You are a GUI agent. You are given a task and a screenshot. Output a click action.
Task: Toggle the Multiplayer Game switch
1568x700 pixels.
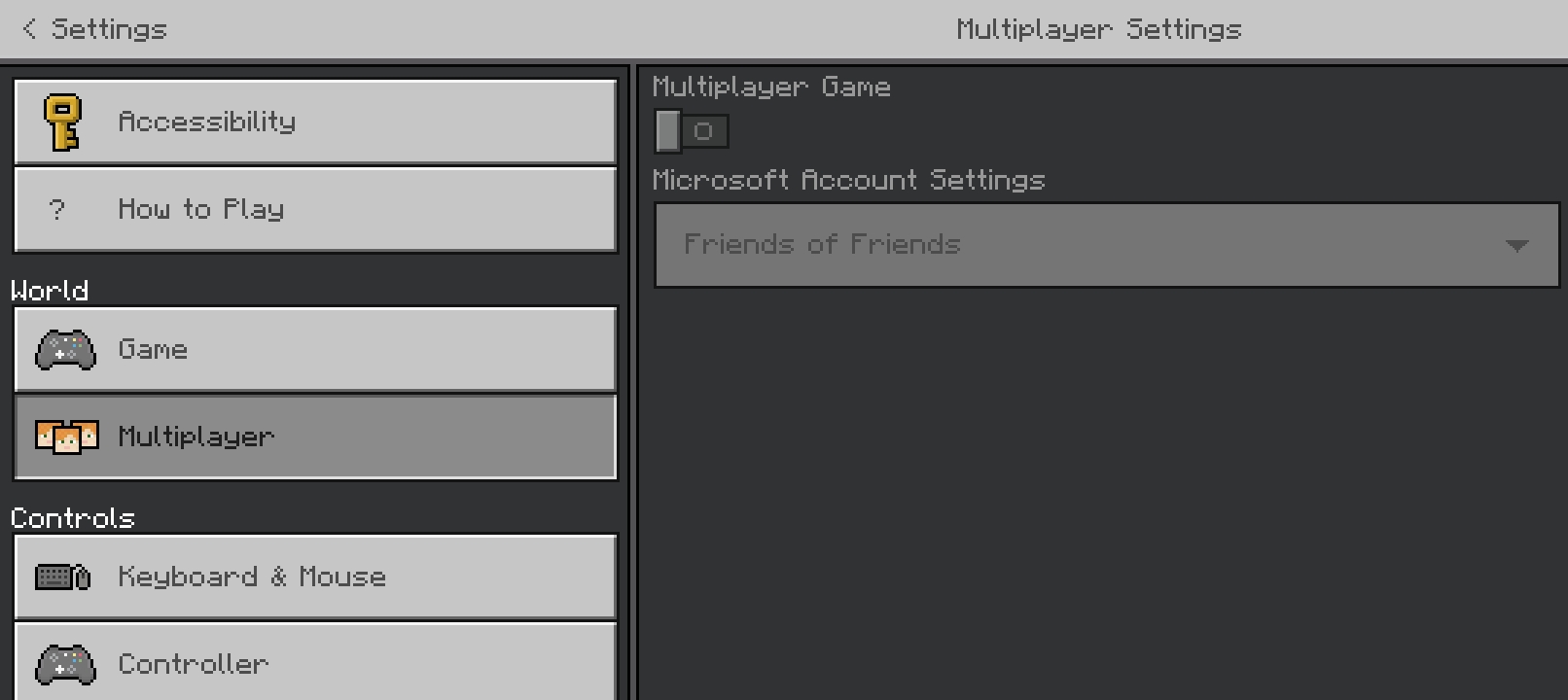click(x=692, y=131)
